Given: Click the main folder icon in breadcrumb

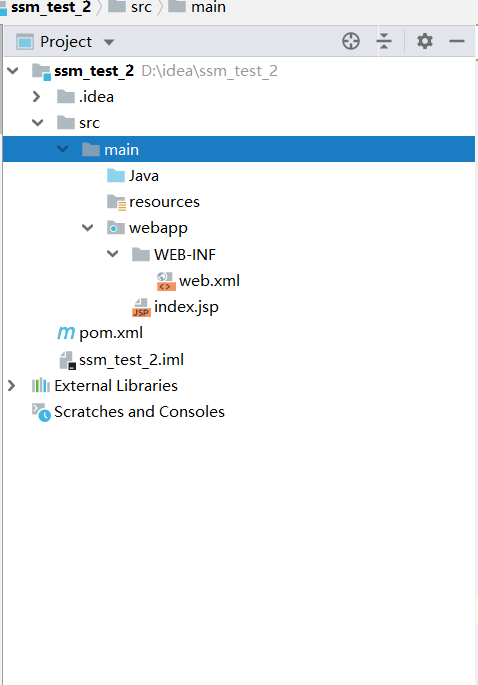Looking at the screenshot, I should [x=177, y=7].
